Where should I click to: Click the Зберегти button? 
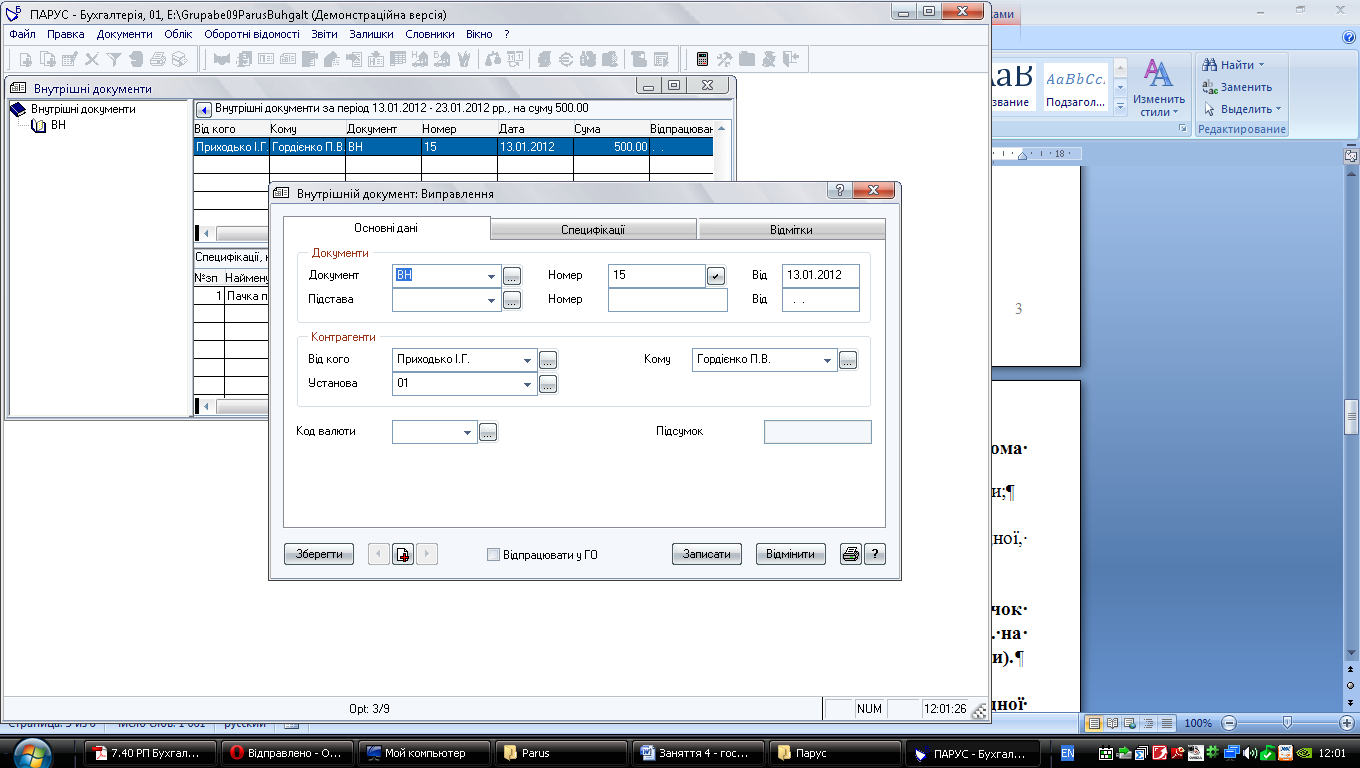[x=319, y=554]
